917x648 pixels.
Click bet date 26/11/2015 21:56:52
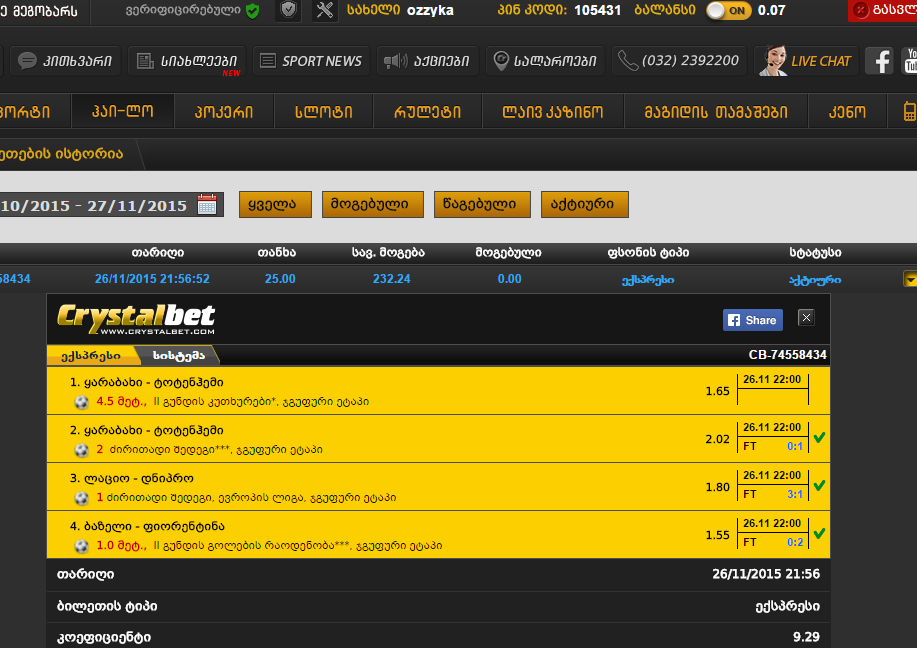point(152,279)
